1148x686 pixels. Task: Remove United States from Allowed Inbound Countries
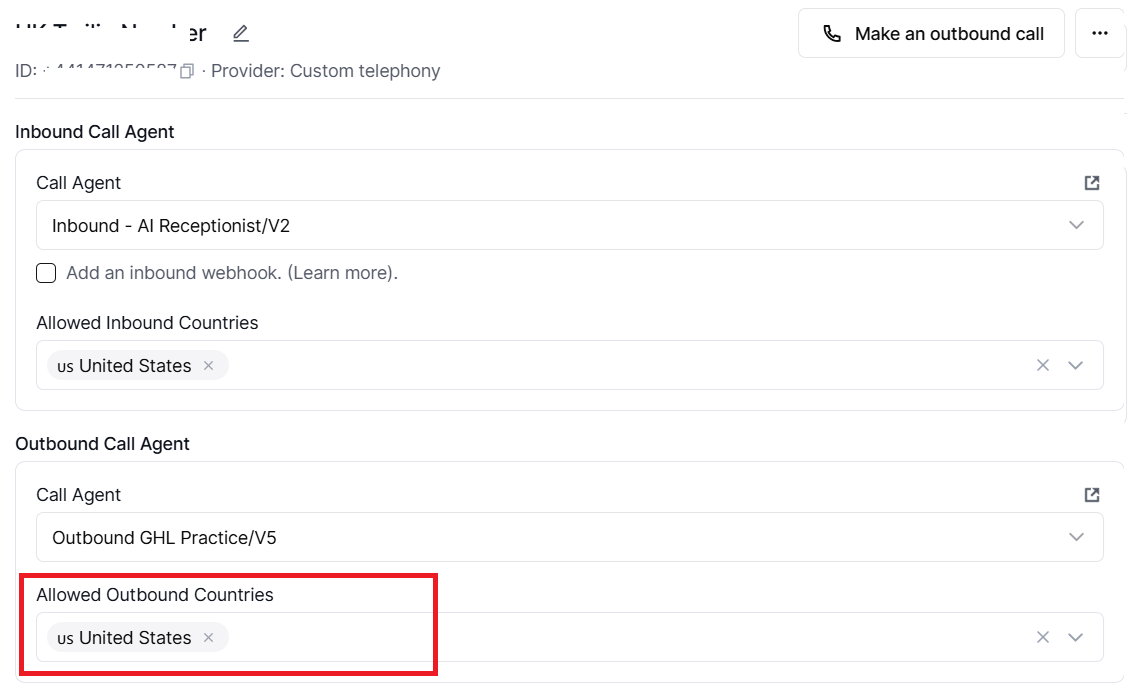[x=209, y=366]
